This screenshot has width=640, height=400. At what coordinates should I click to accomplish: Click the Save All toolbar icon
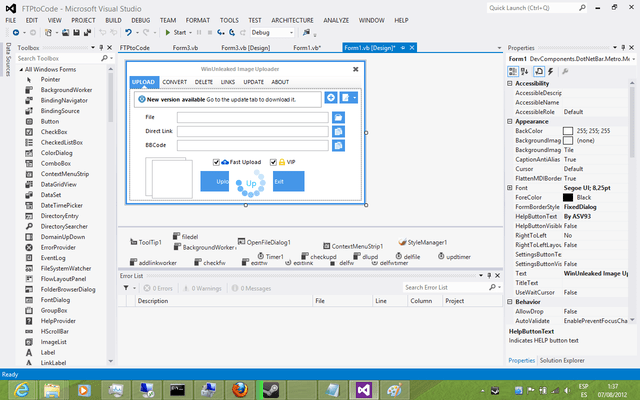87,33
